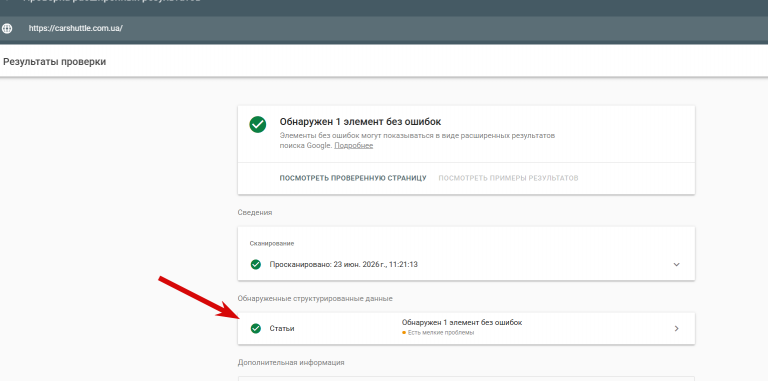
Task: Click 'ПОСМОТРЕТЬ ПРОВЕРЕННУЮ СТРАНИЦУ' button
Action: (353, 178)
